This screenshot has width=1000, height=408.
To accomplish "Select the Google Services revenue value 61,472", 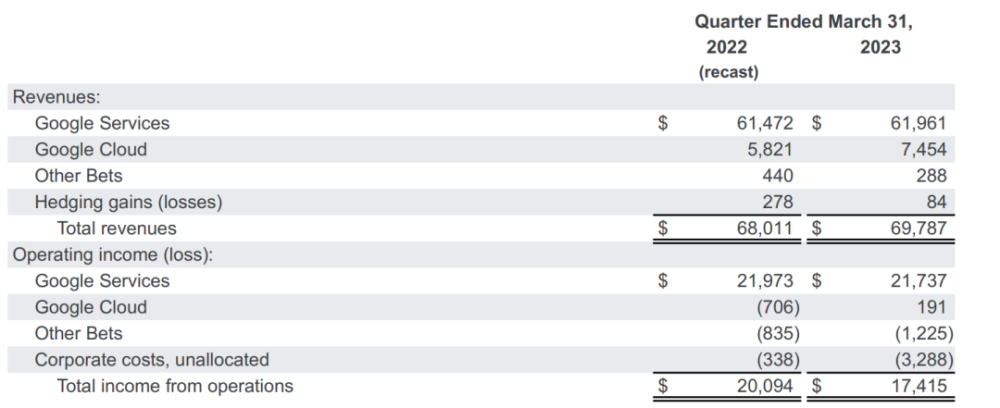I will click(x=765, y=123).
